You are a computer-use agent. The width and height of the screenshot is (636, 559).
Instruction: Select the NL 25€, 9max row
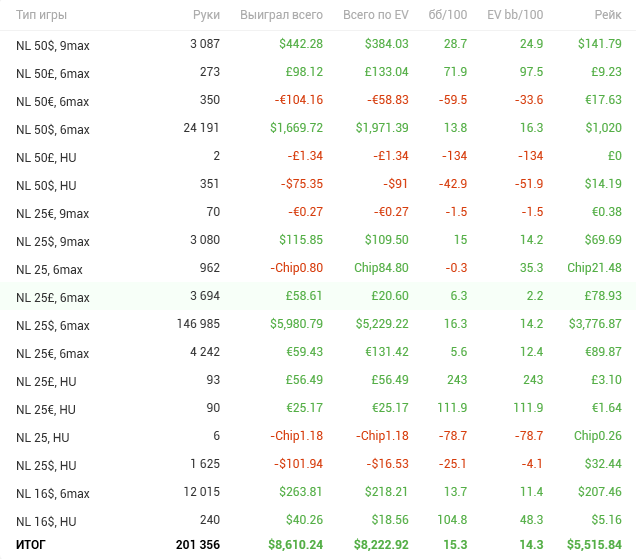(x=318, y=212)
